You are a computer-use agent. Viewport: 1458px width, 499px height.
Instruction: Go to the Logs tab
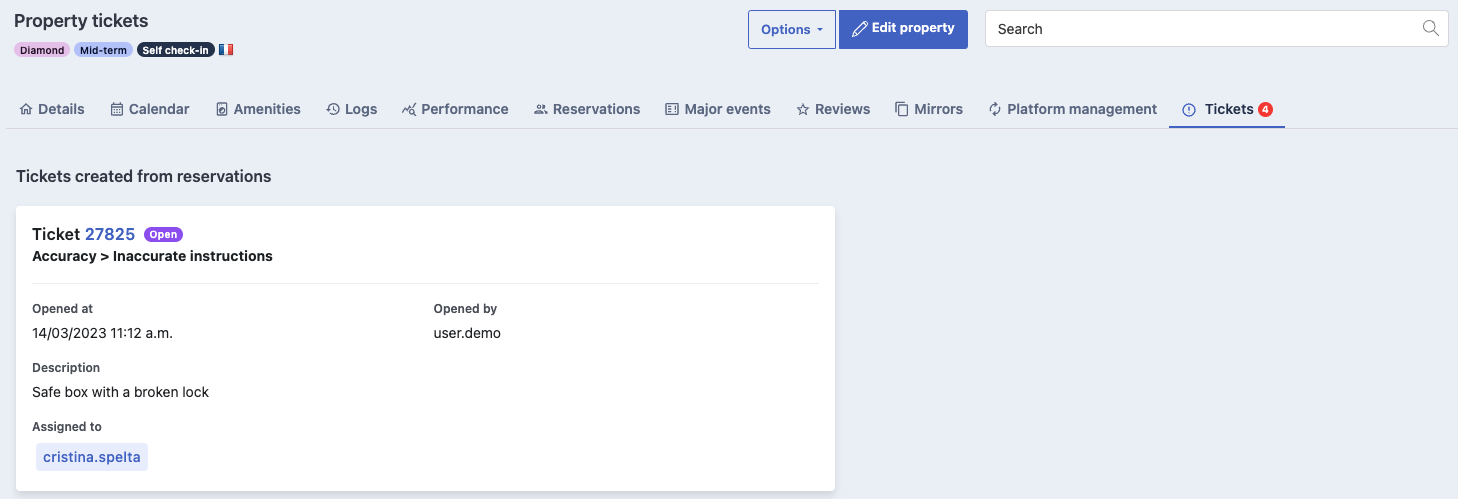[351, 109]
